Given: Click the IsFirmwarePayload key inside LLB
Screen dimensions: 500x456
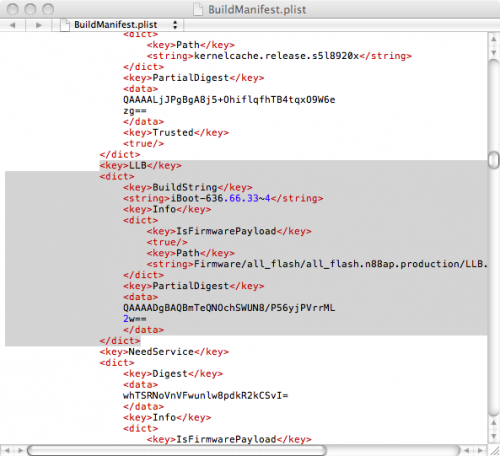Looking at the screenshot, I should coord(229,231).
